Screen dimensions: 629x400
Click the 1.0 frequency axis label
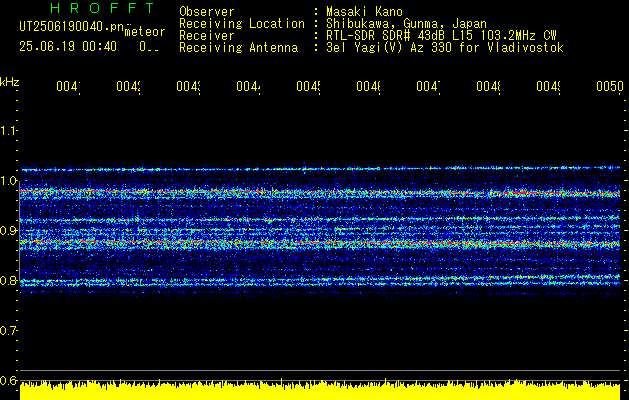(8, 181)
